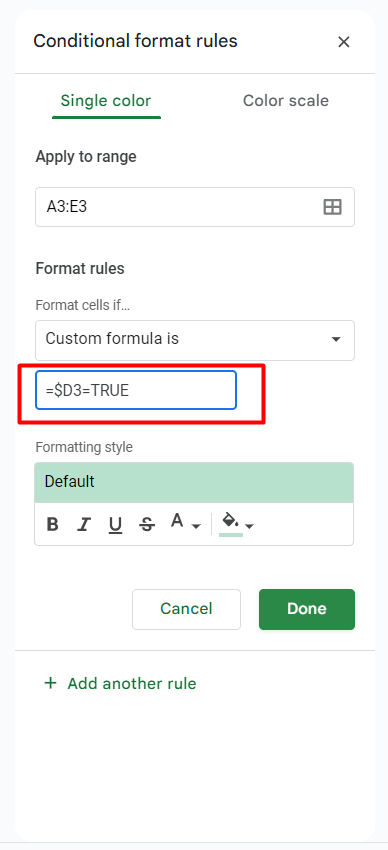This screenshot has width=388, height=850.
Task: Click the green Done button
Action: (307, 609)
